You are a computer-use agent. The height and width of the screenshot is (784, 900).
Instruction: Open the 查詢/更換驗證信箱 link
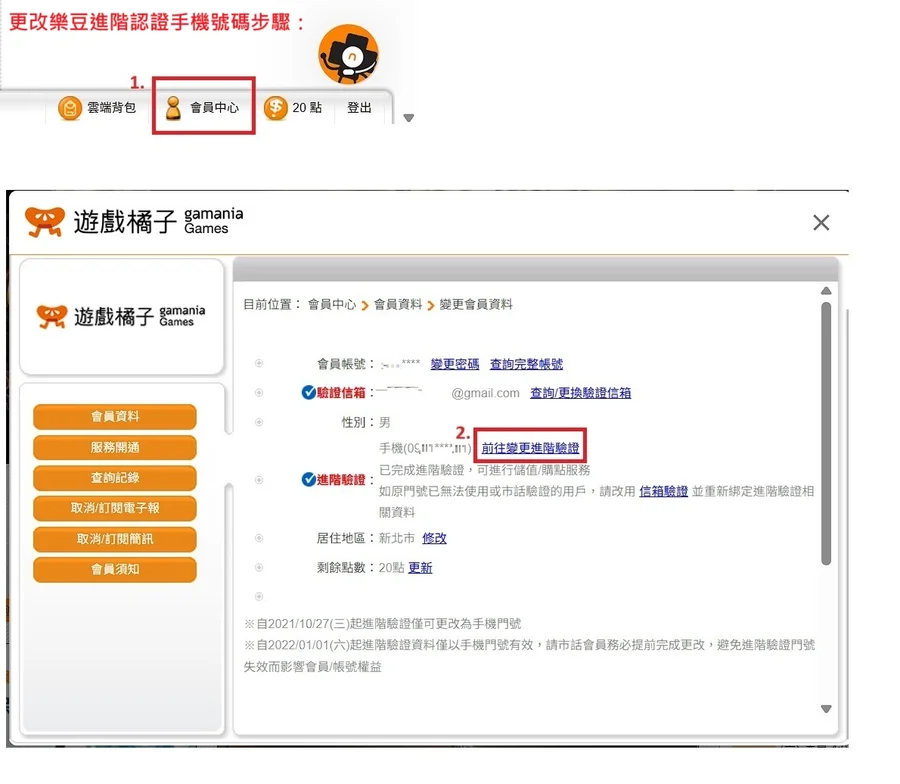click(x=580, y=393)
